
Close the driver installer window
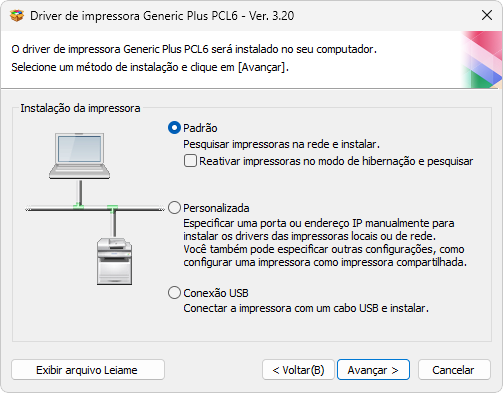[487, 15]
